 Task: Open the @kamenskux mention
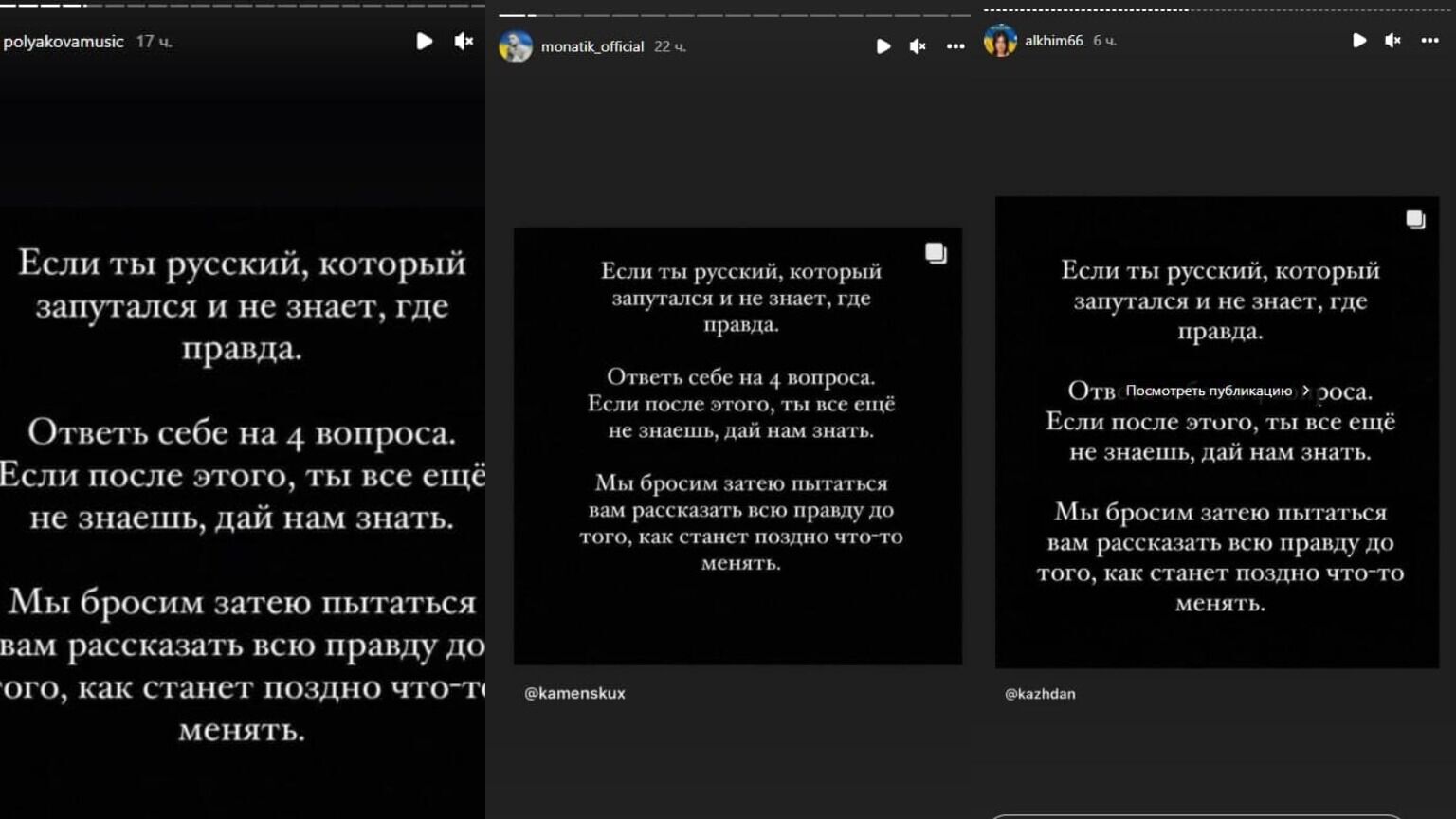pos(574,693)
